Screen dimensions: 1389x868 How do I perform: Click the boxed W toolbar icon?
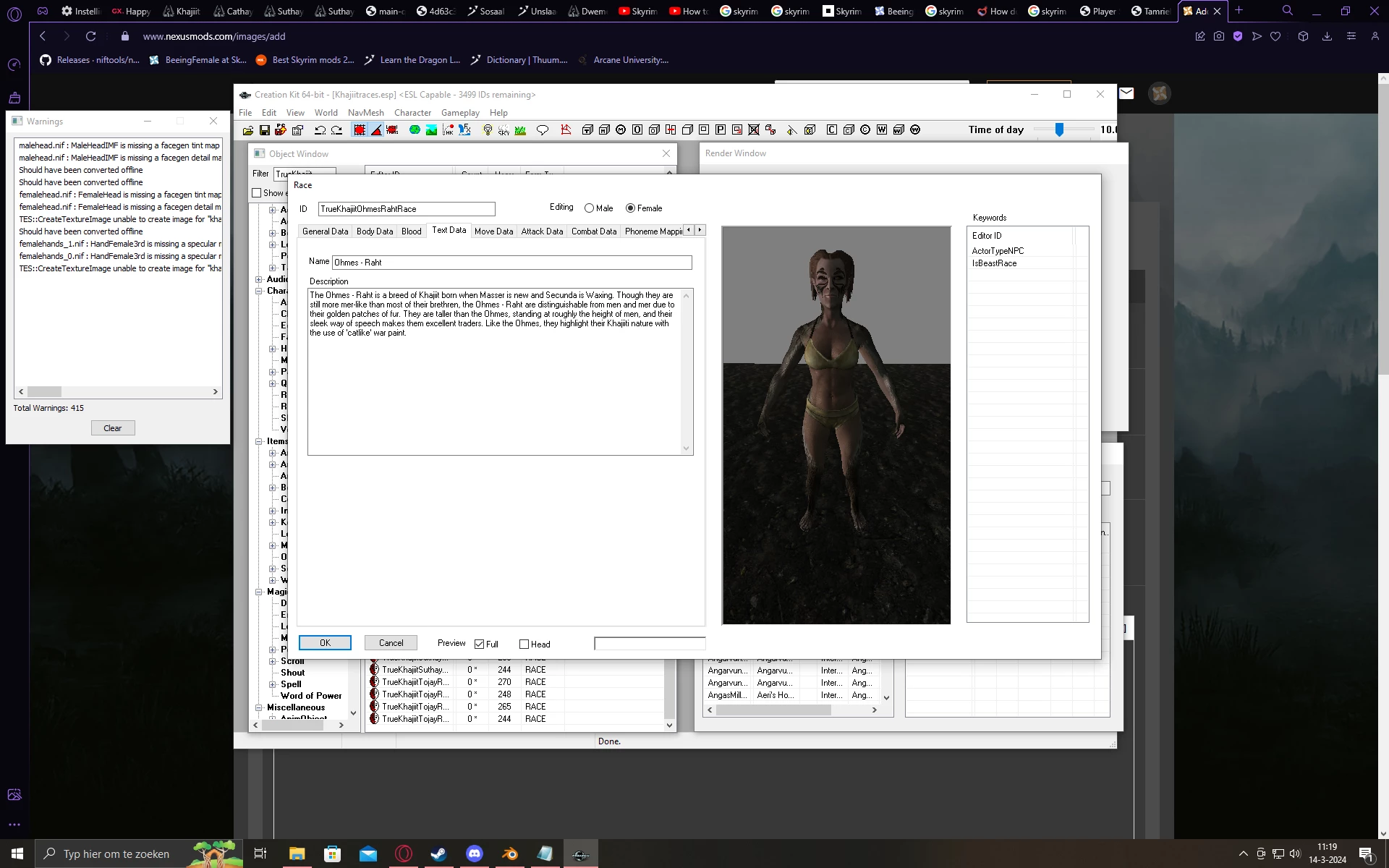[882, 130]
